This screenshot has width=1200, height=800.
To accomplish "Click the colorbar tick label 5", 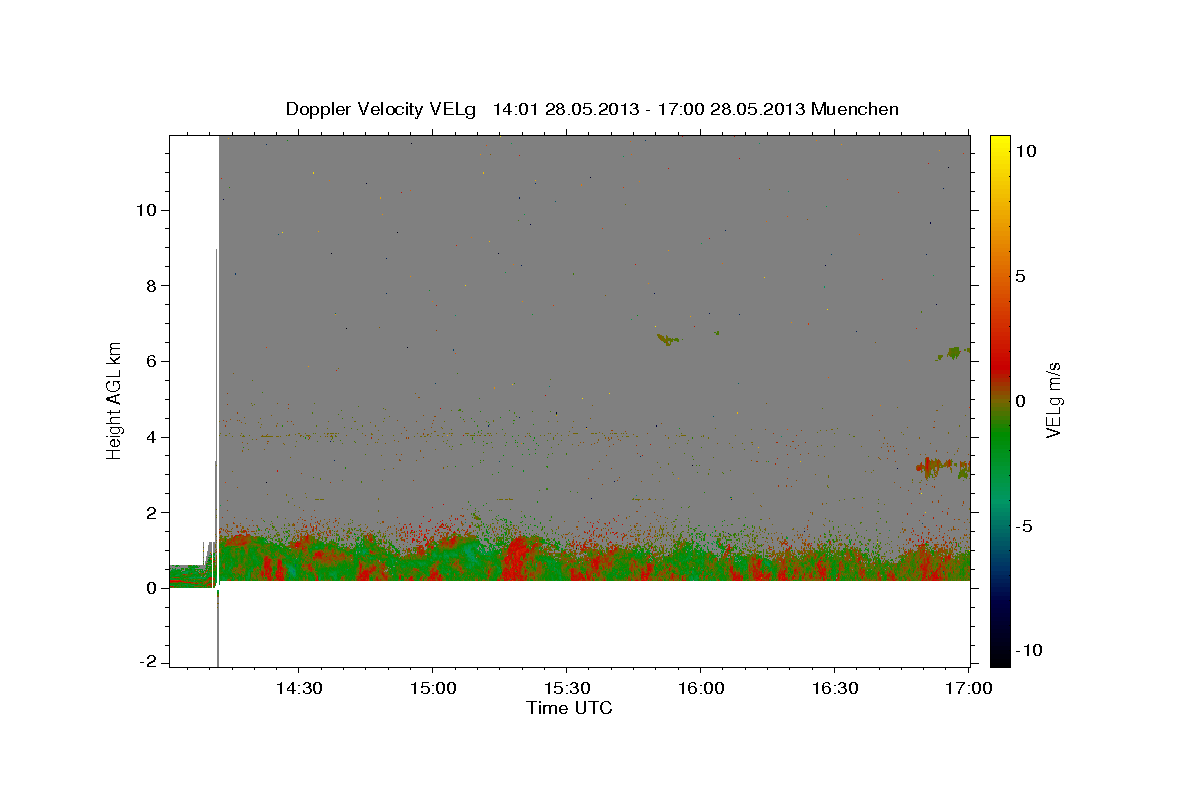I will (x=1021, y=276).
